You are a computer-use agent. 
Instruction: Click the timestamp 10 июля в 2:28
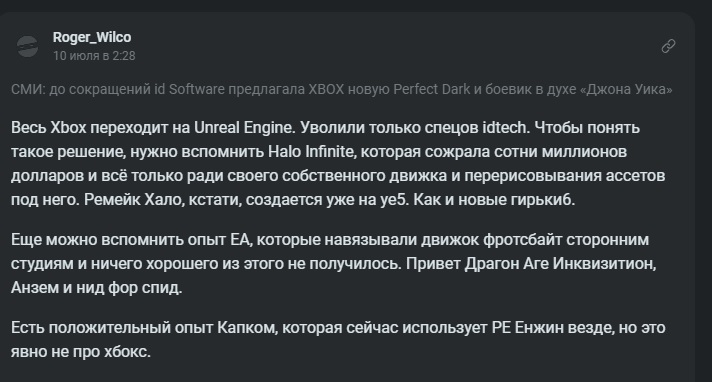[x=94, y=55]
